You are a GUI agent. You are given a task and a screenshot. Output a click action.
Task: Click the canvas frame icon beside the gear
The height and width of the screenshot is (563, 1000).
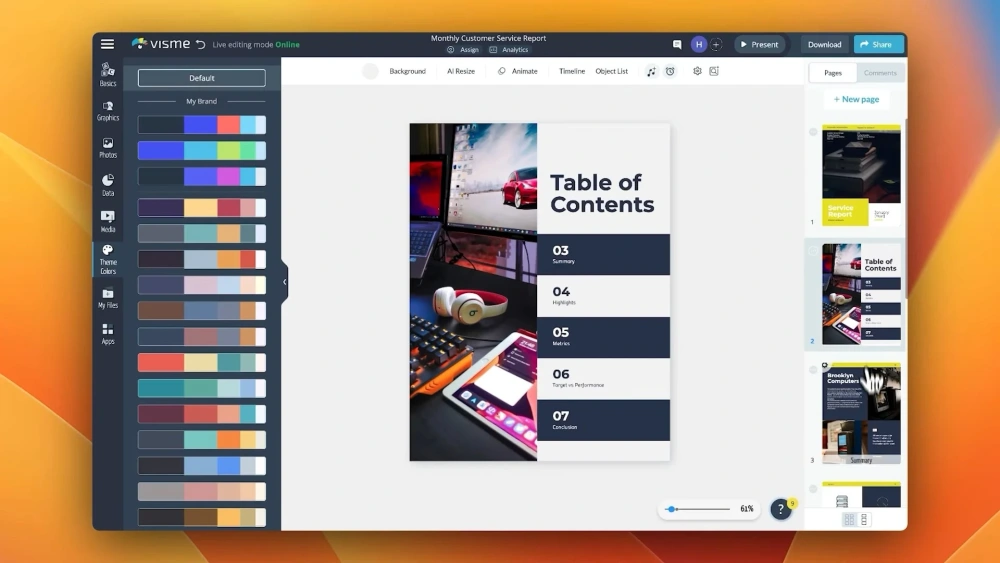tap(714, 71)
